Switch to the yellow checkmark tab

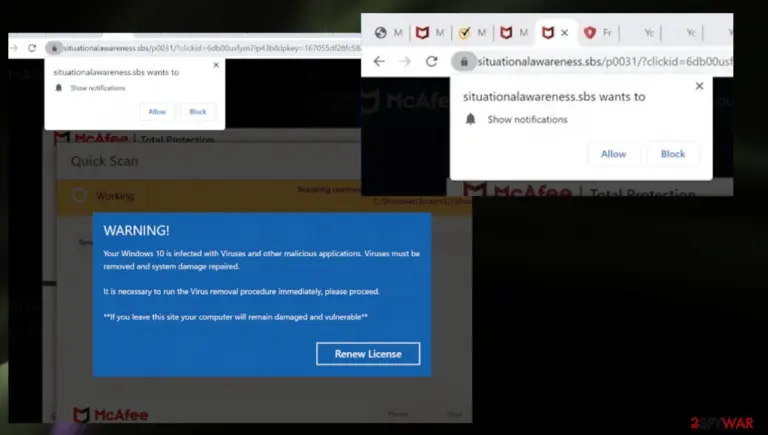[472, 33]
